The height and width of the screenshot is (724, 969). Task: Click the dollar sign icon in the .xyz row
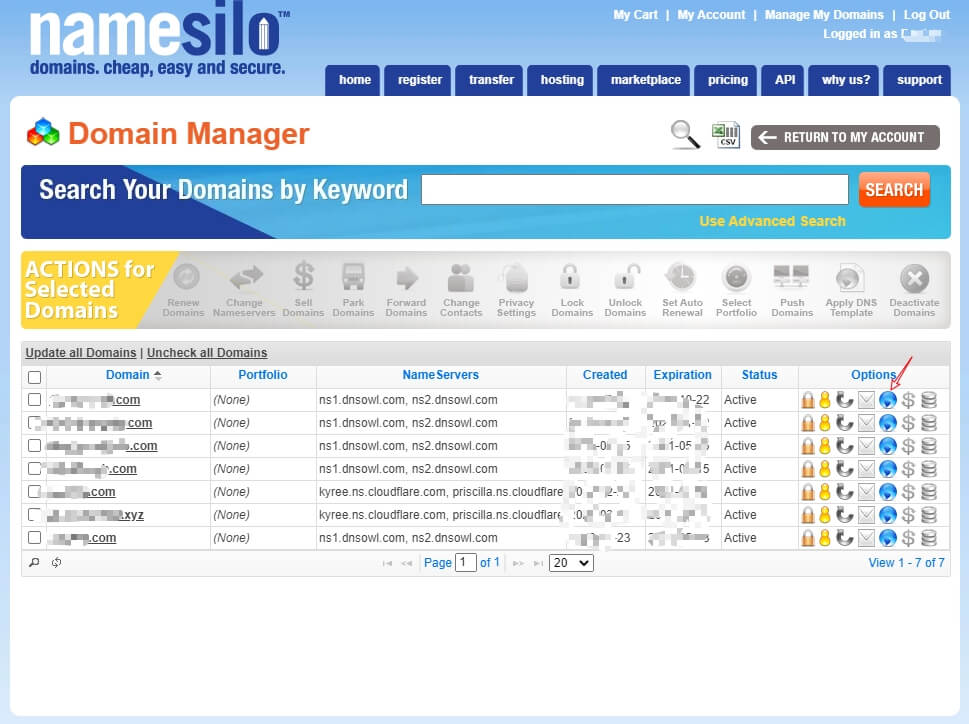[908, 515]
